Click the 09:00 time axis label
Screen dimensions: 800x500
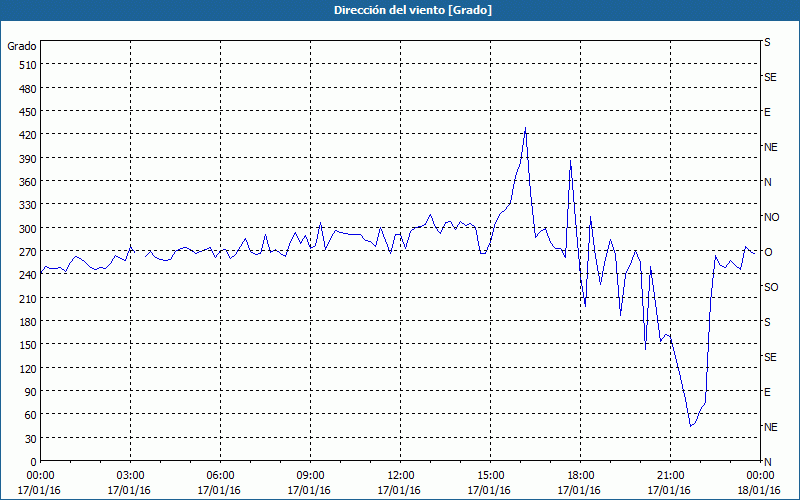tap(310, 476)
